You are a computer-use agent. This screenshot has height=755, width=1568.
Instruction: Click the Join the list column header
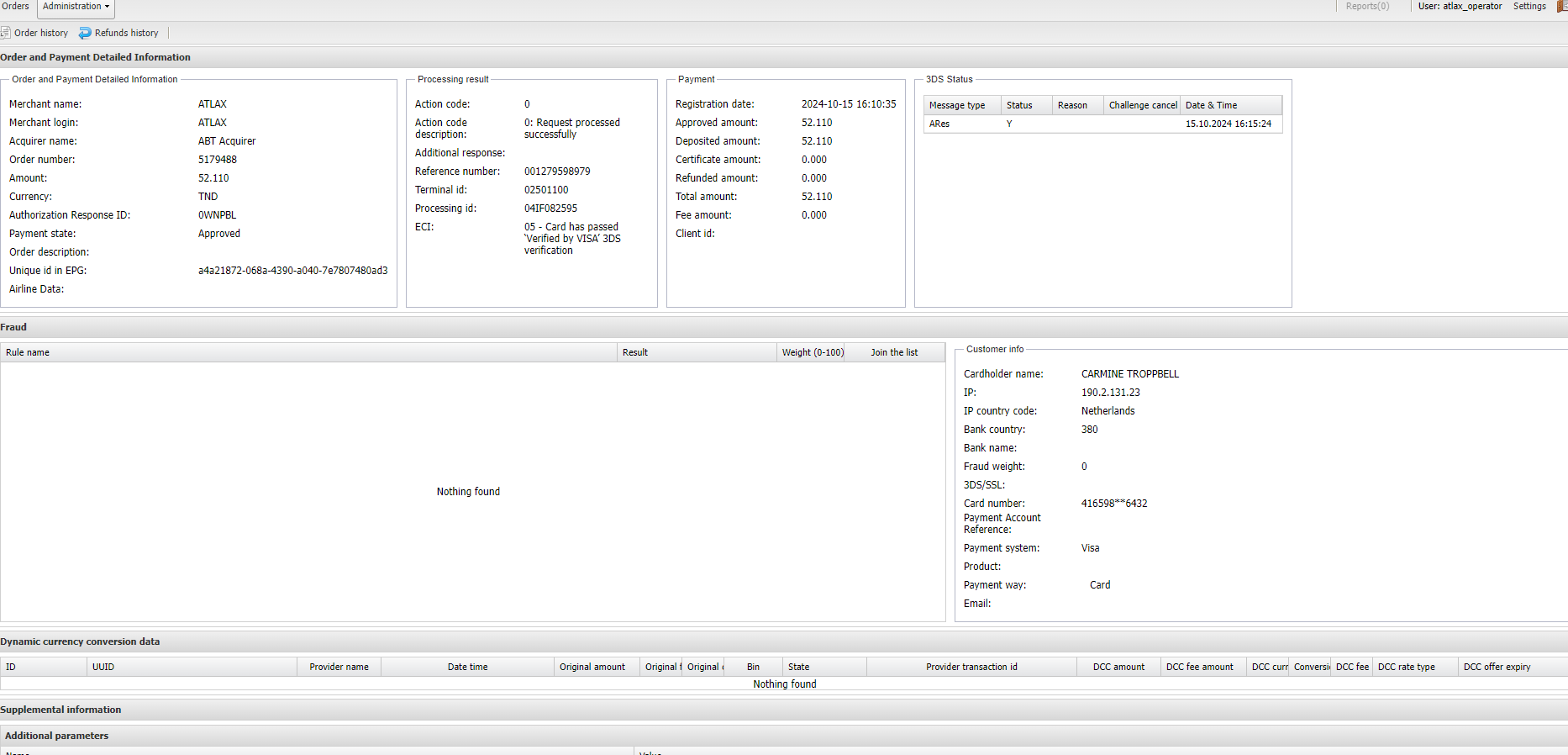(x=894, y=352)
